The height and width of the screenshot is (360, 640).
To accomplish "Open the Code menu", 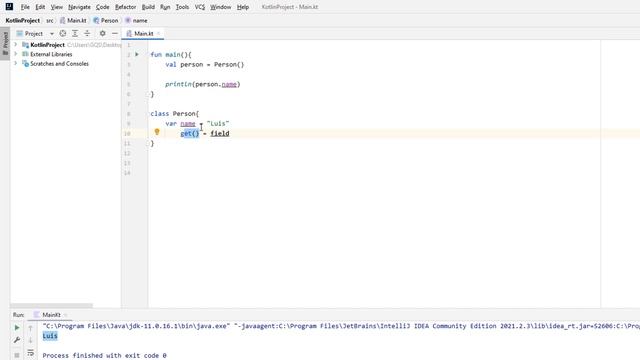I will (x=102, y=7).
